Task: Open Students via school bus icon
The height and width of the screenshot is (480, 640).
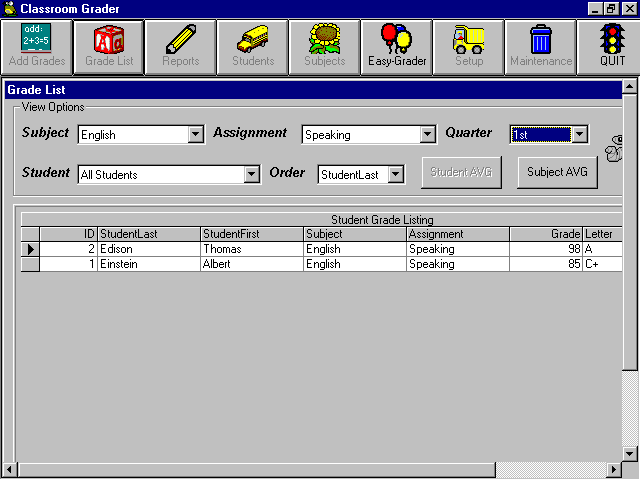Action: click(252, 47)
